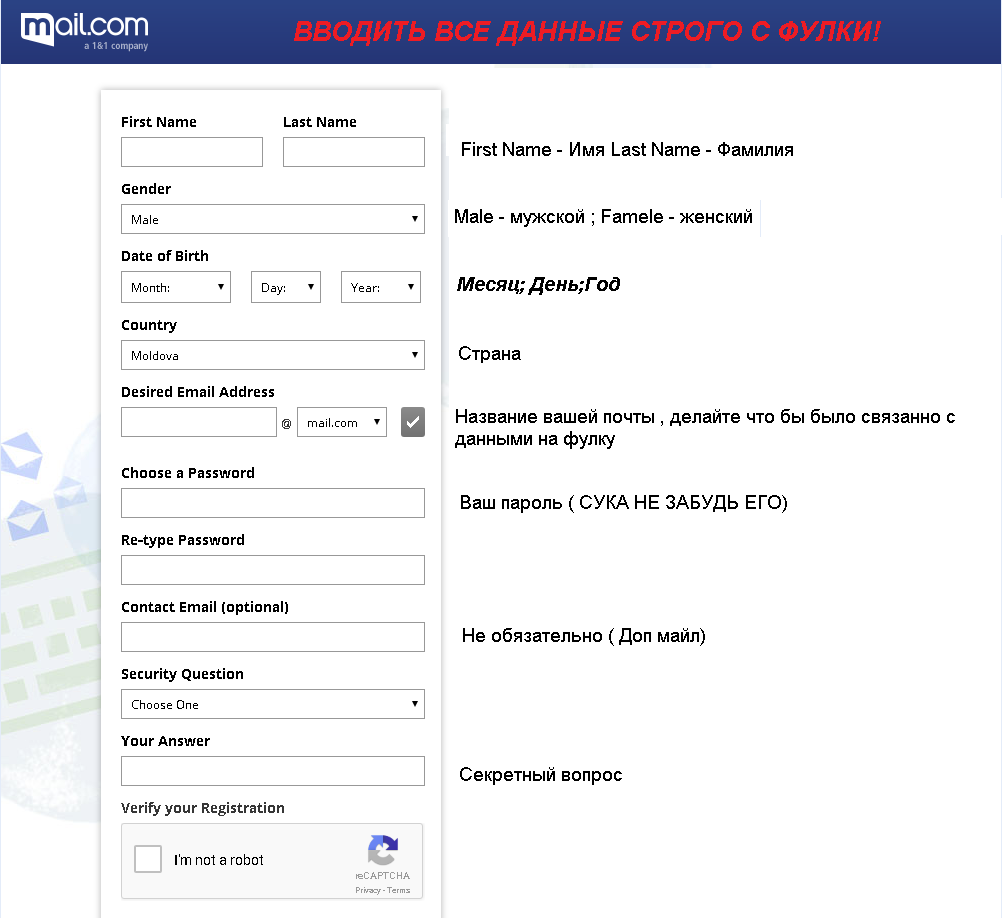Select the Contact Email optional field
The image size is (1002, 918).
[x=272, y=637]
